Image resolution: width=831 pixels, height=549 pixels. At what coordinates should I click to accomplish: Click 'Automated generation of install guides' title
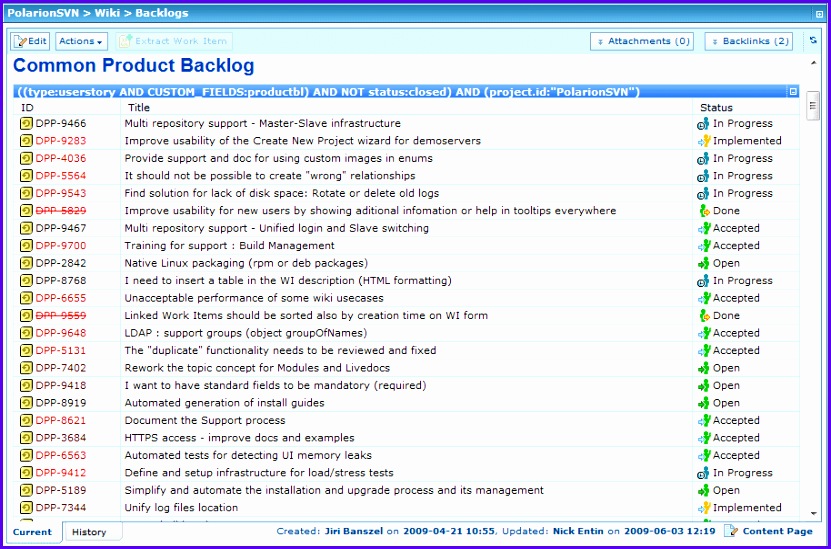[224, 404]
